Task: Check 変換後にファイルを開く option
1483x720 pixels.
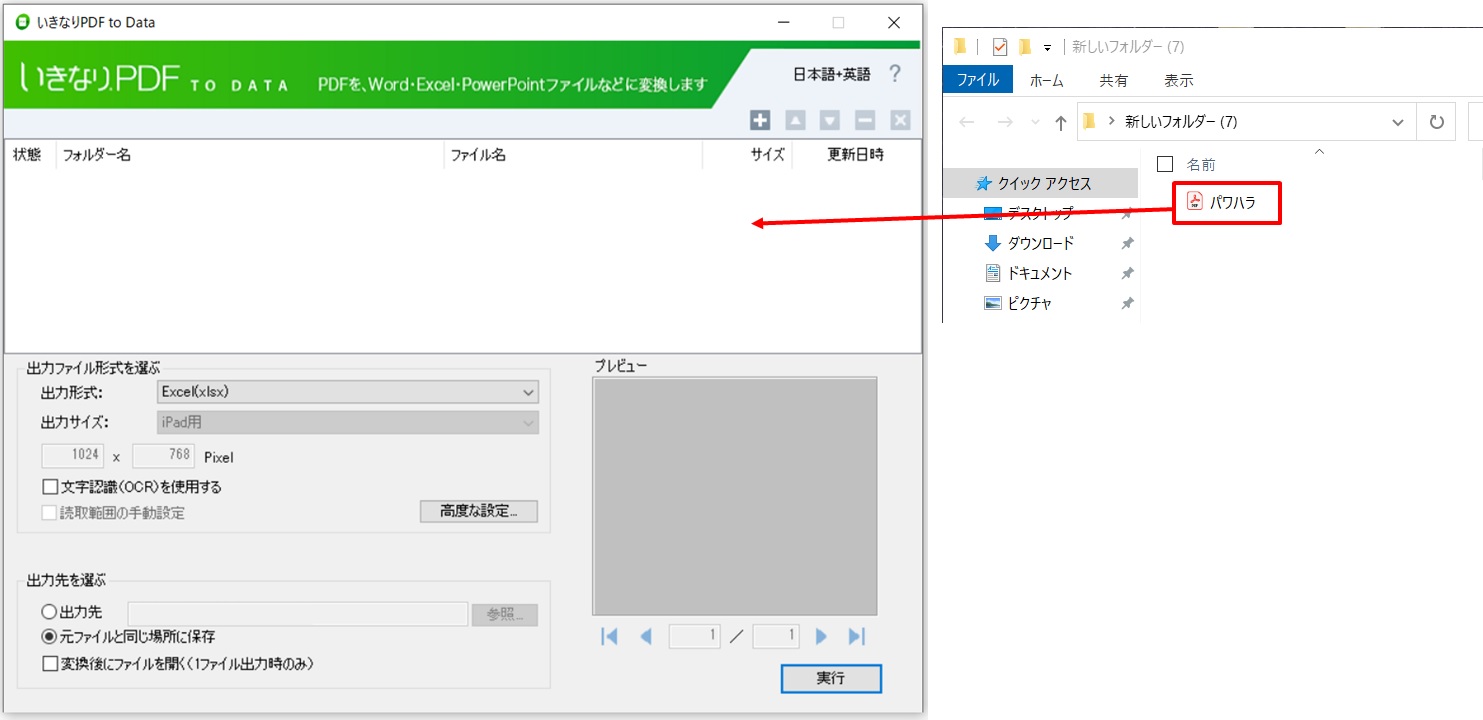Action: 50,663
